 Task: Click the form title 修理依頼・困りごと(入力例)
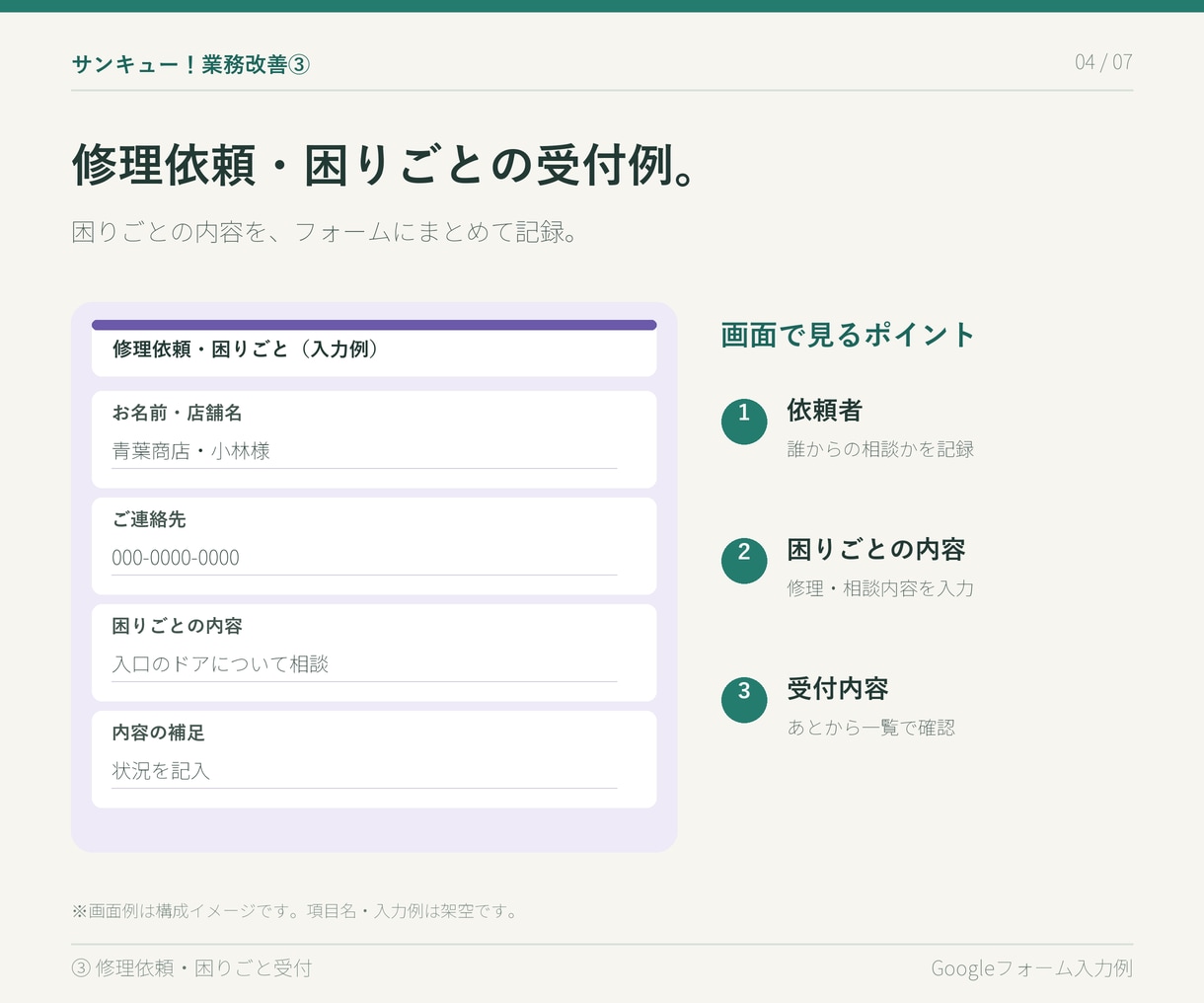247,349
